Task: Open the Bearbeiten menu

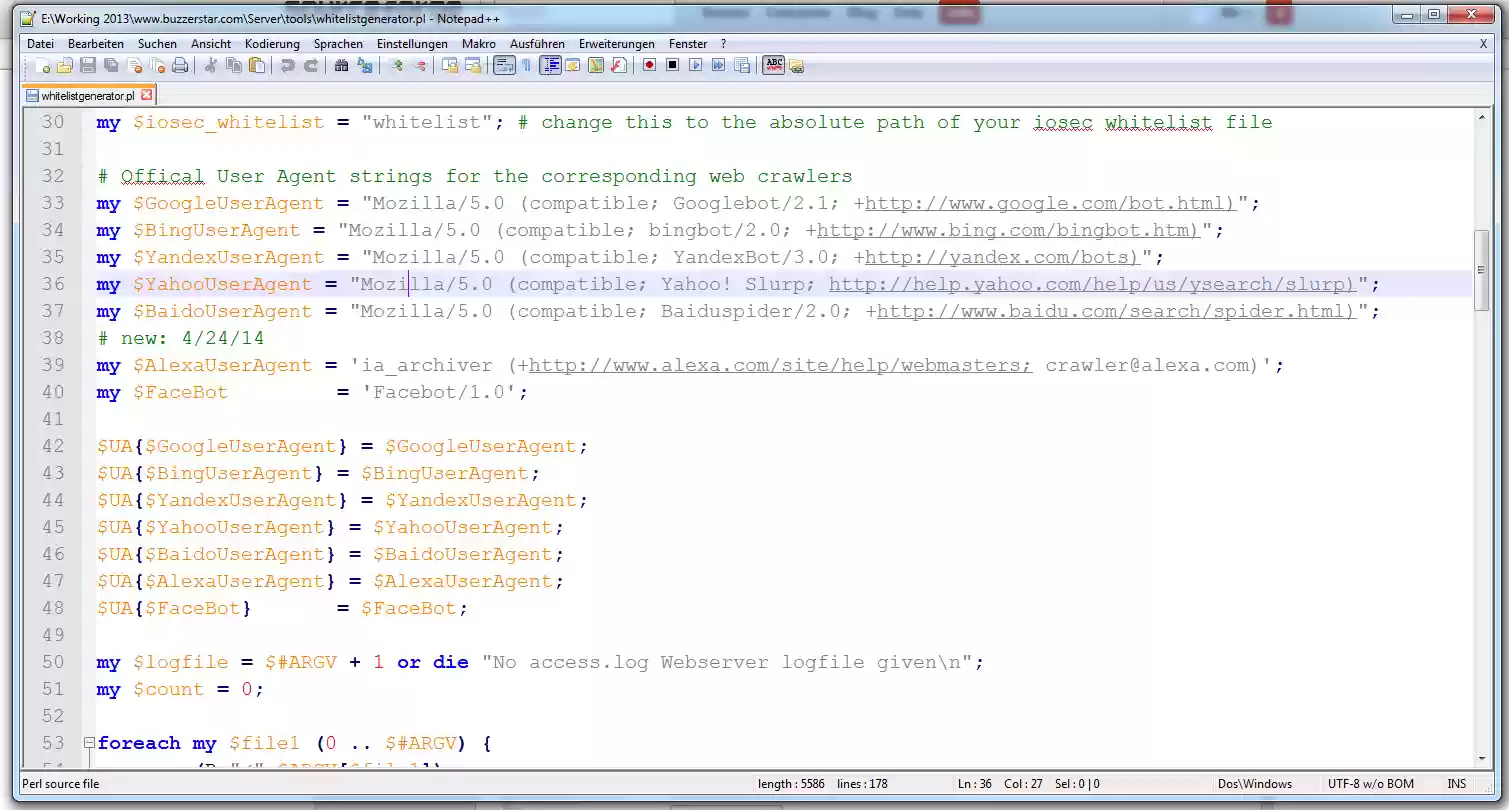Action: pyautogui.click(x=96, y=44)
